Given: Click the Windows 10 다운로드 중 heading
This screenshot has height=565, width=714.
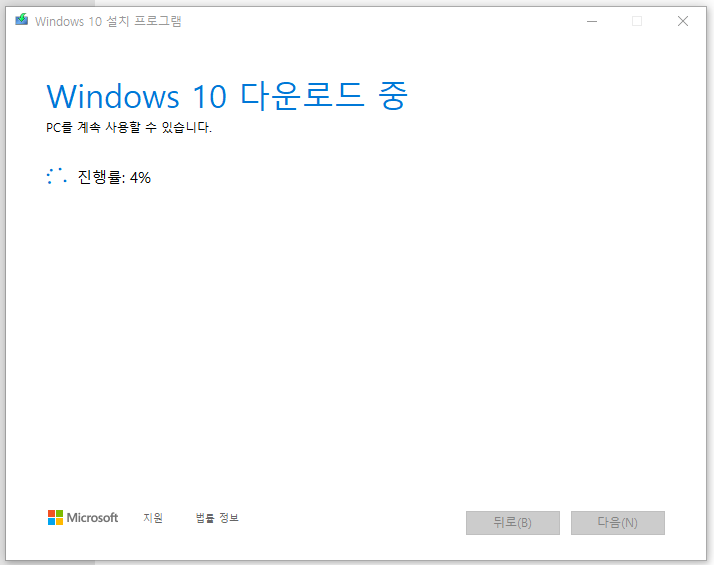Looking at the screenshot, I should pos(227,96).
